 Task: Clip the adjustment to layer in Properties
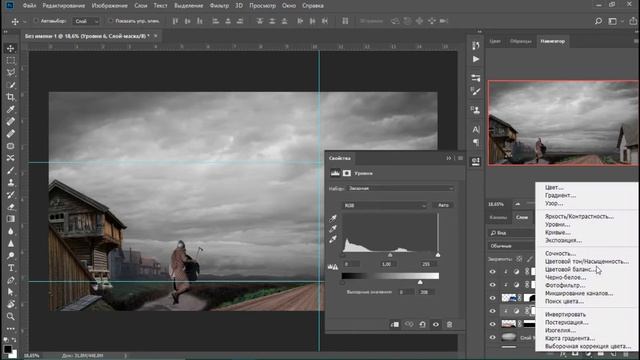(x=395, y=324)
